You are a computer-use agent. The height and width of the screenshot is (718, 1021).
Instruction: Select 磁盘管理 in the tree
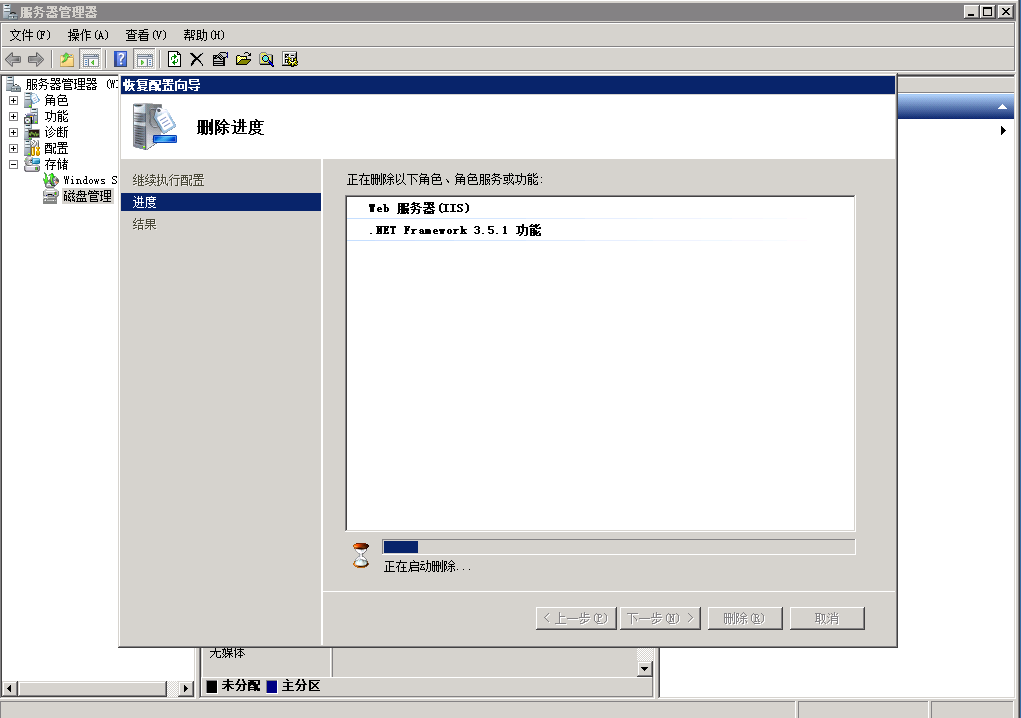87,196
